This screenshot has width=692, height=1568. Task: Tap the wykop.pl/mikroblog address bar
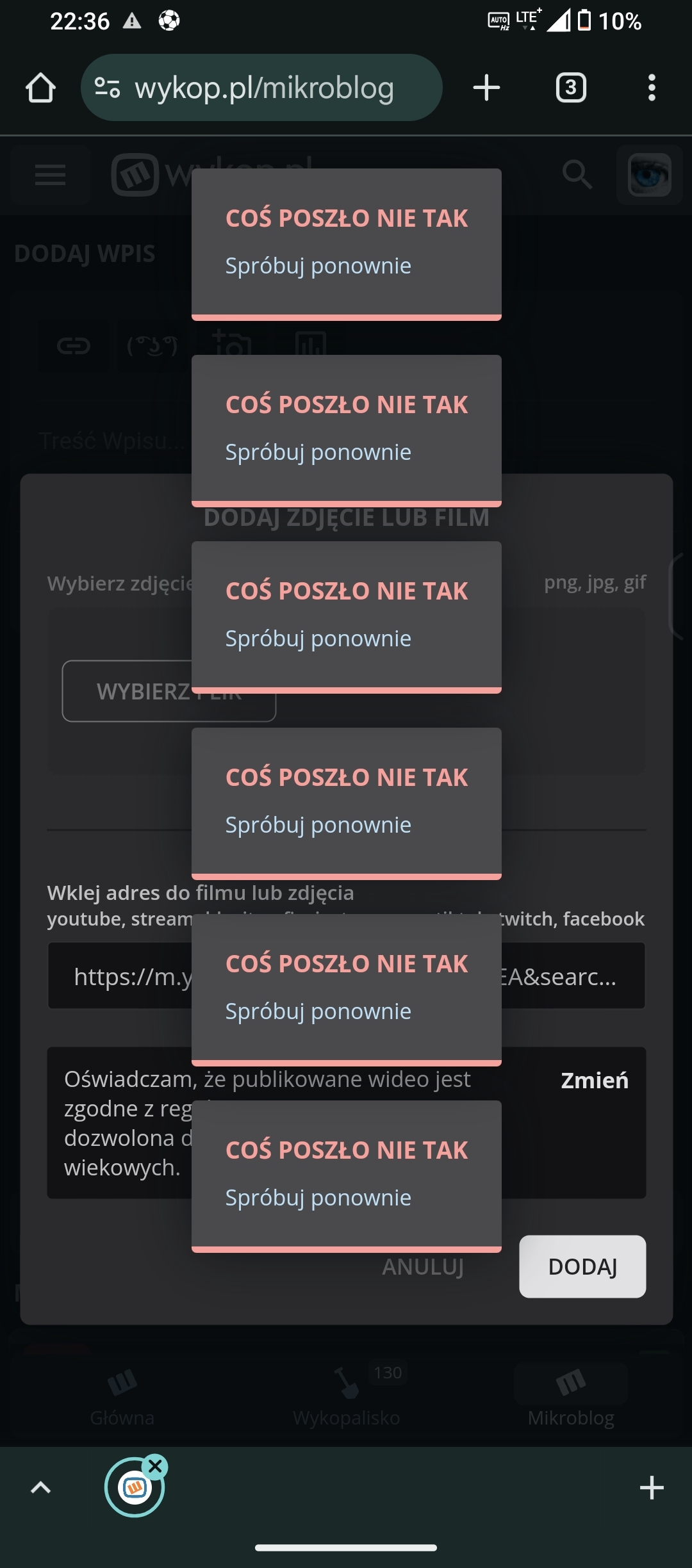[264, 88]
